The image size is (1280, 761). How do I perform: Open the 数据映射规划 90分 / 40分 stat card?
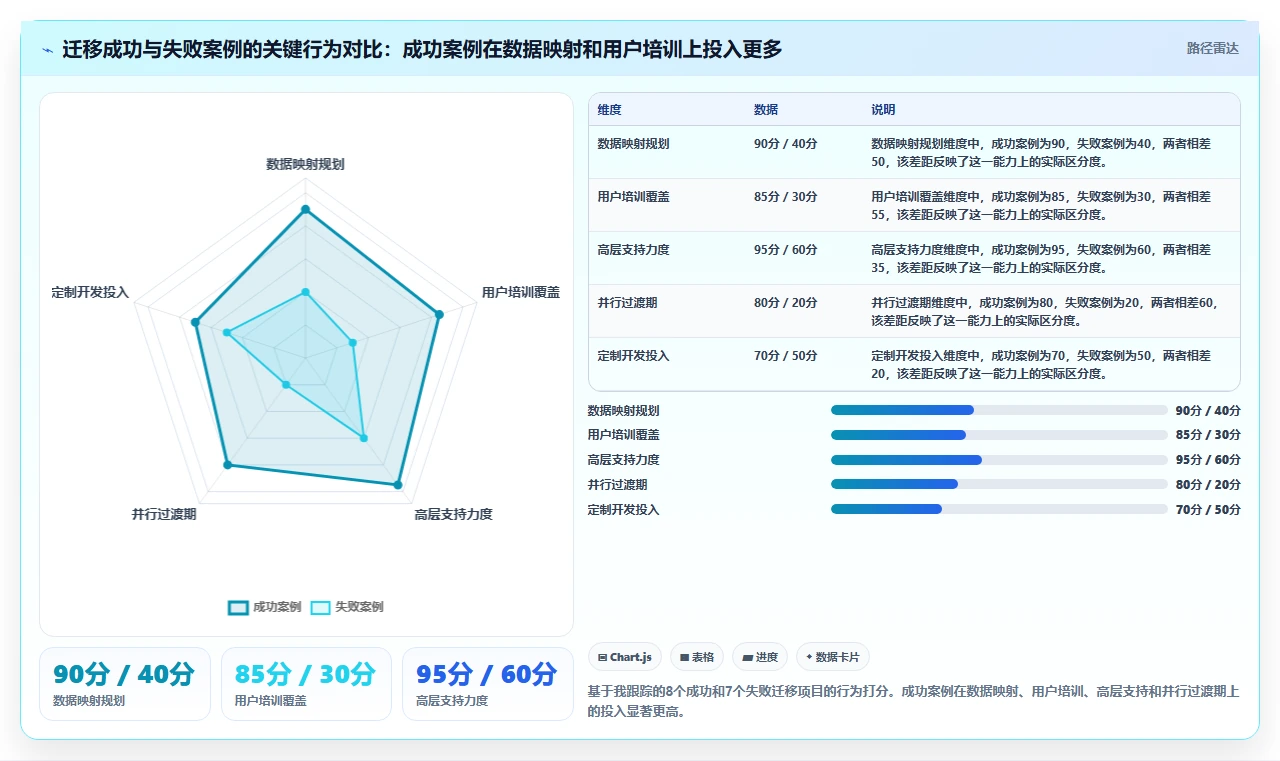click(x=125, y=684)
